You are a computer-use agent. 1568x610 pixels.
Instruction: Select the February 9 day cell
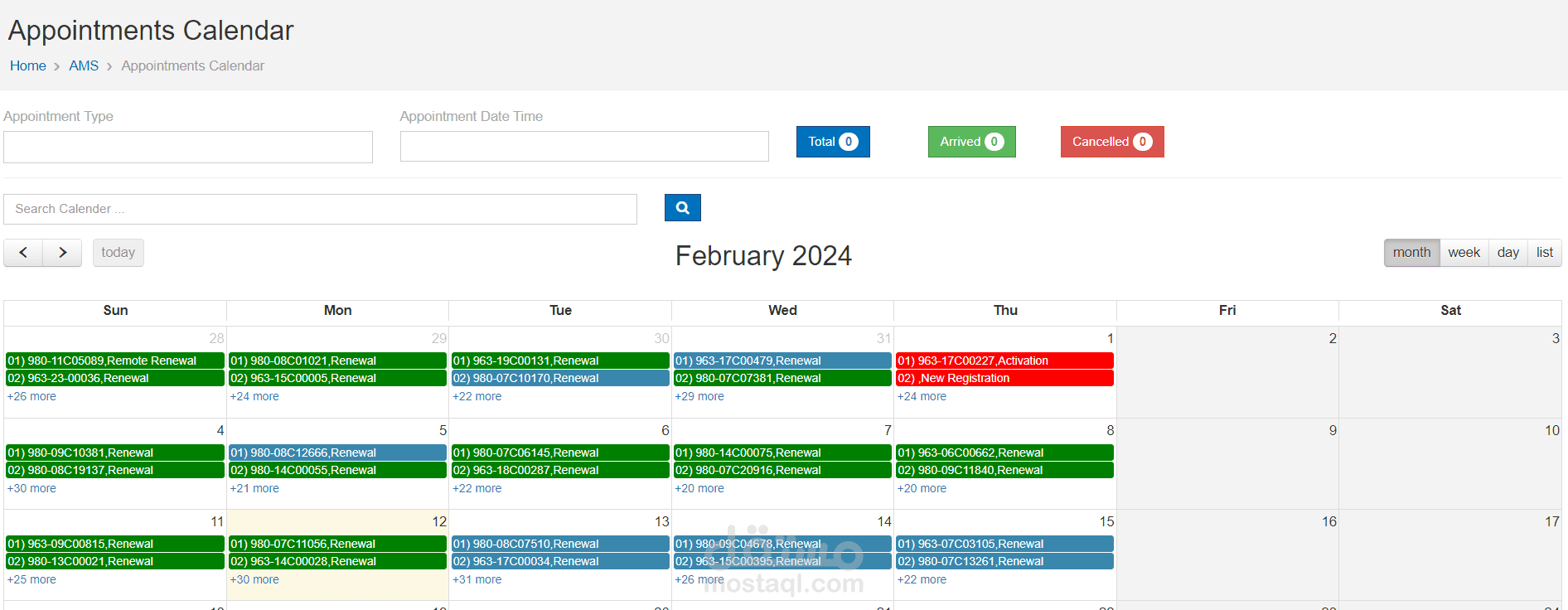[x=1227, y=464]
